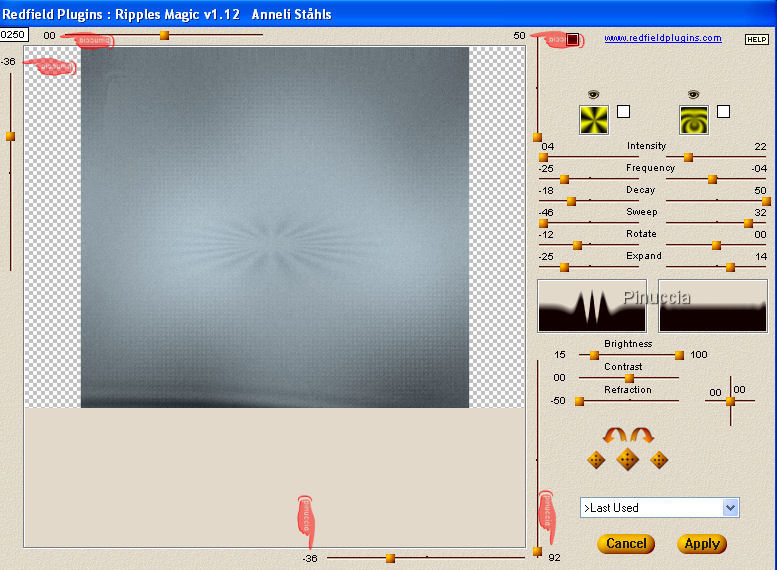777x570 pixels.
Task: Click the large middle dice icon
Action: point(627,459)
